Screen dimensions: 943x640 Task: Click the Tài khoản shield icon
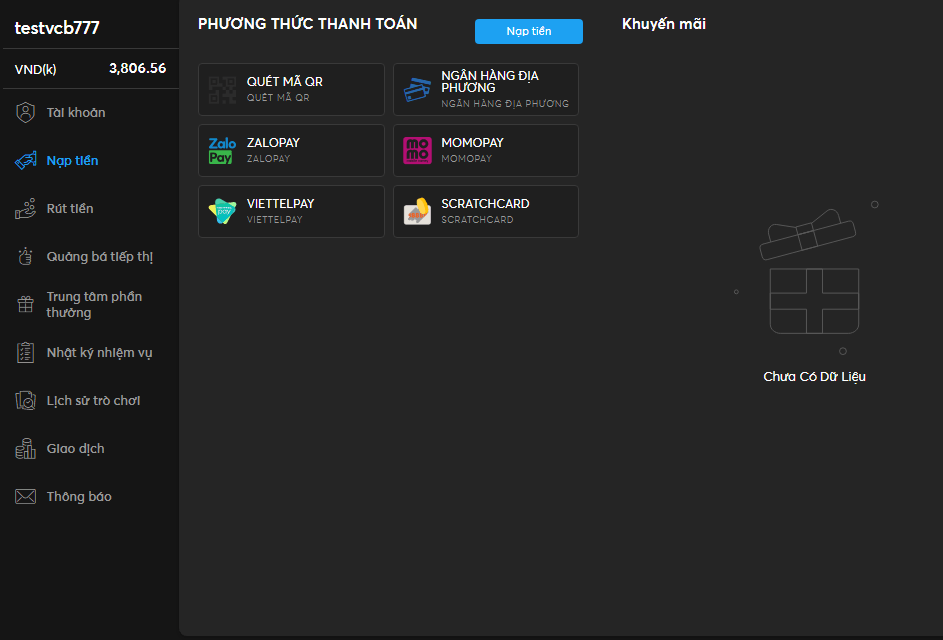[25, 112]
